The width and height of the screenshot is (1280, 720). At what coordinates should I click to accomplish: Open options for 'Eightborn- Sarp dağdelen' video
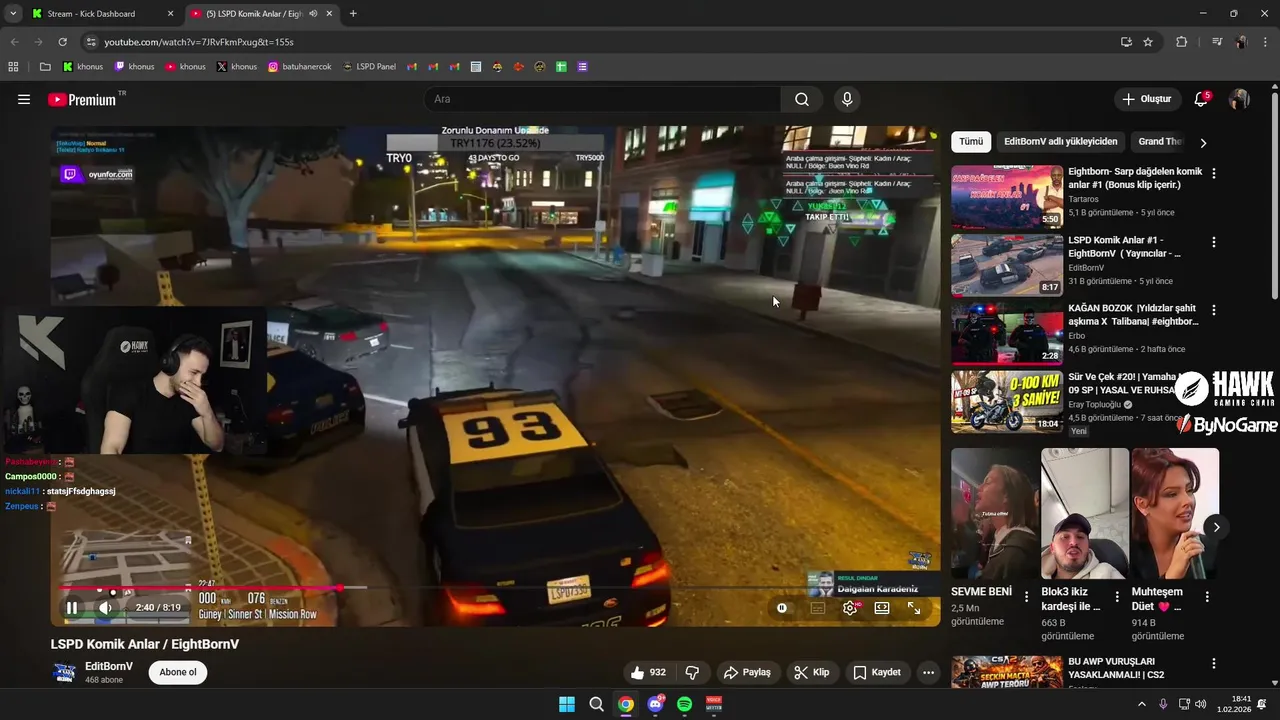pos(1214,173)
